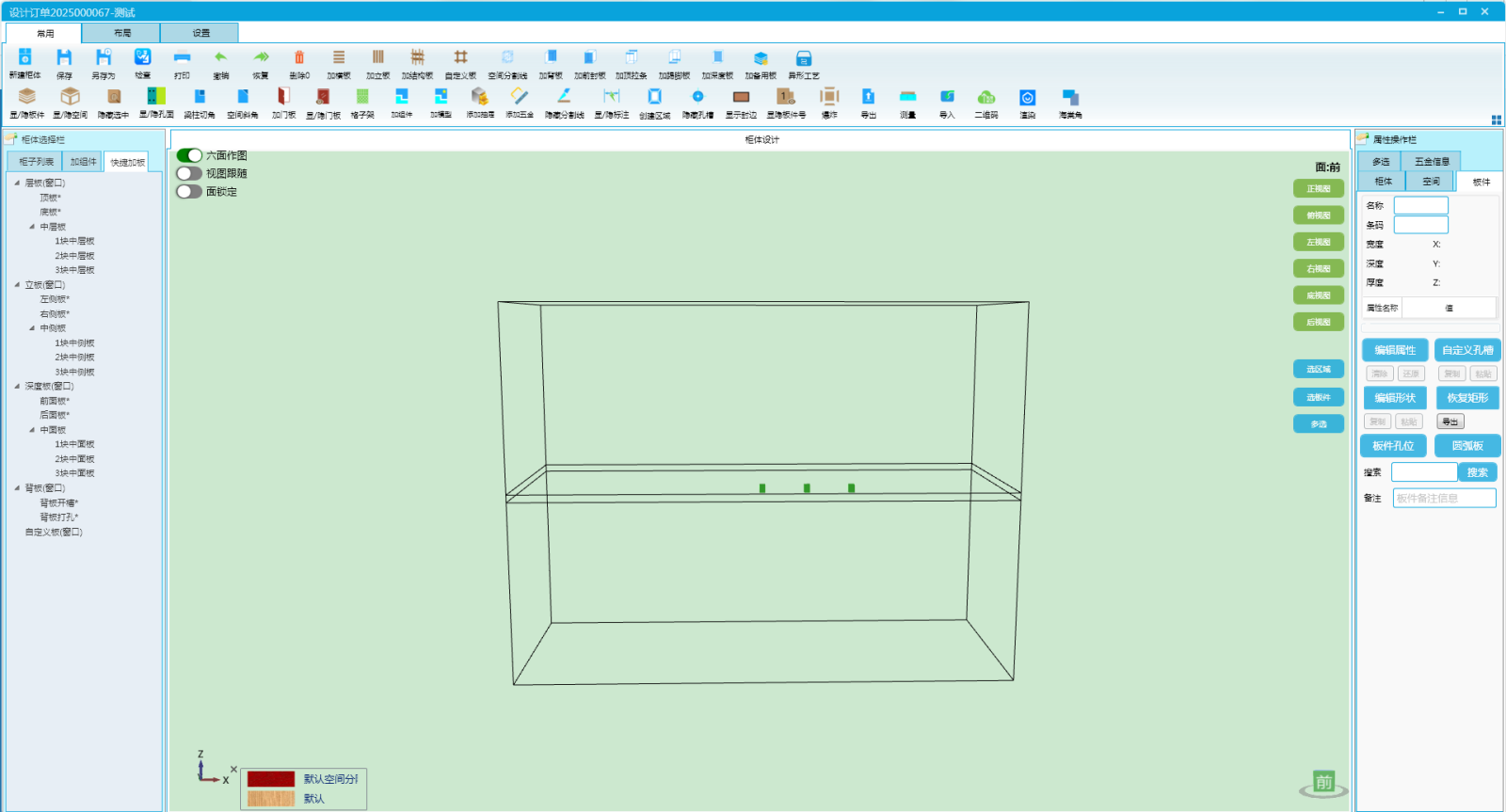Select the 自定义板(窗口) tree item

(54, 532)
